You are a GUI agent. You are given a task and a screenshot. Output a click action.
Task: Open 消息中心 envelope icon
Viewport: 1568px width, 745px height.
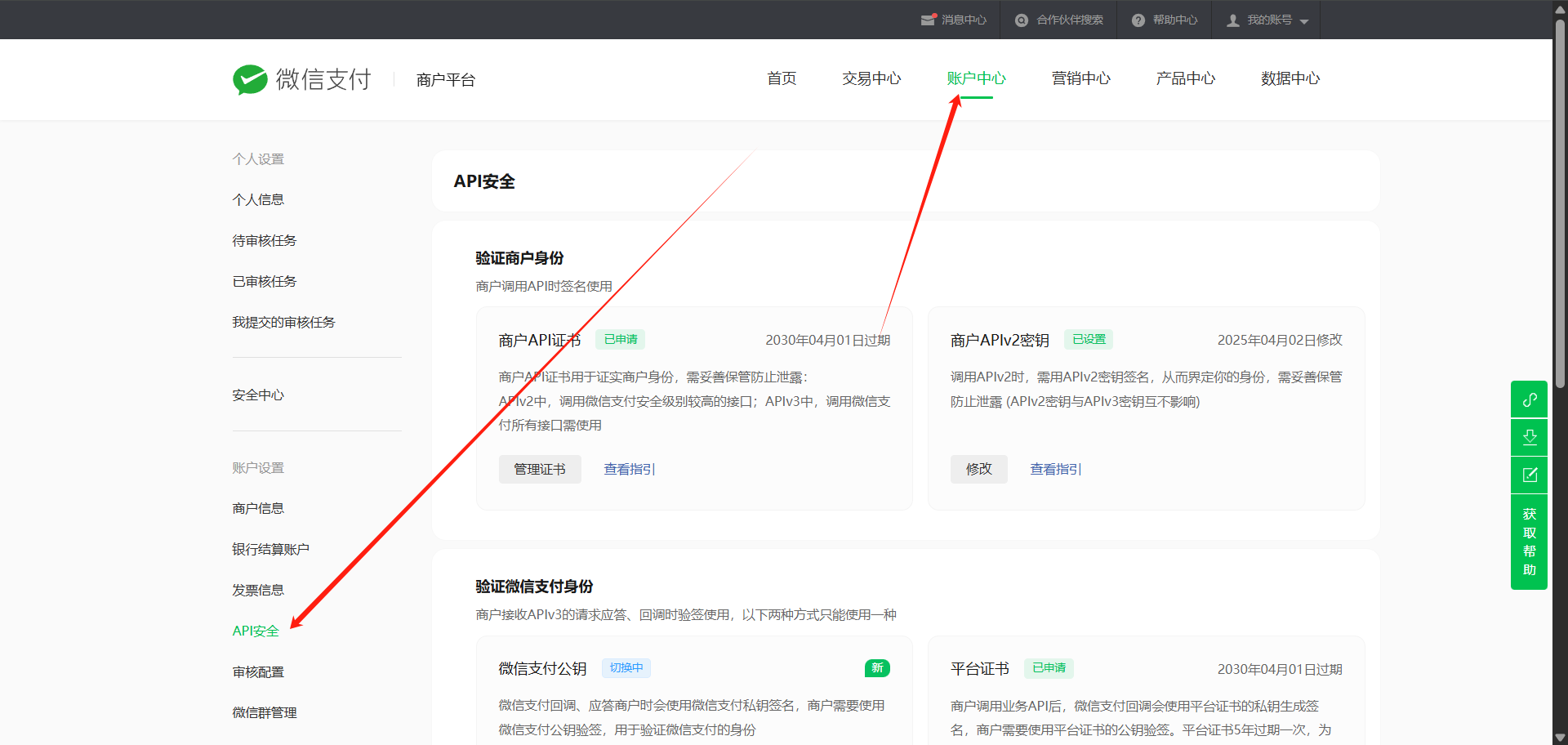(928, 20)
